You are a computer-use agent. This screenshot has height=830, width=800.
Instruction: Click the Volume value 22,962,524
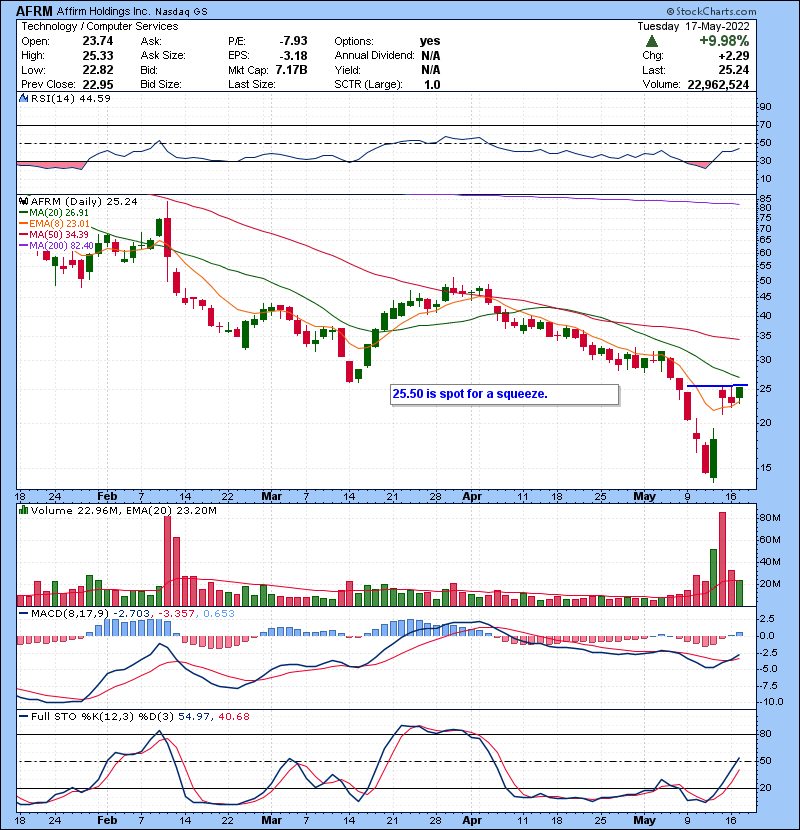(718, 85)
